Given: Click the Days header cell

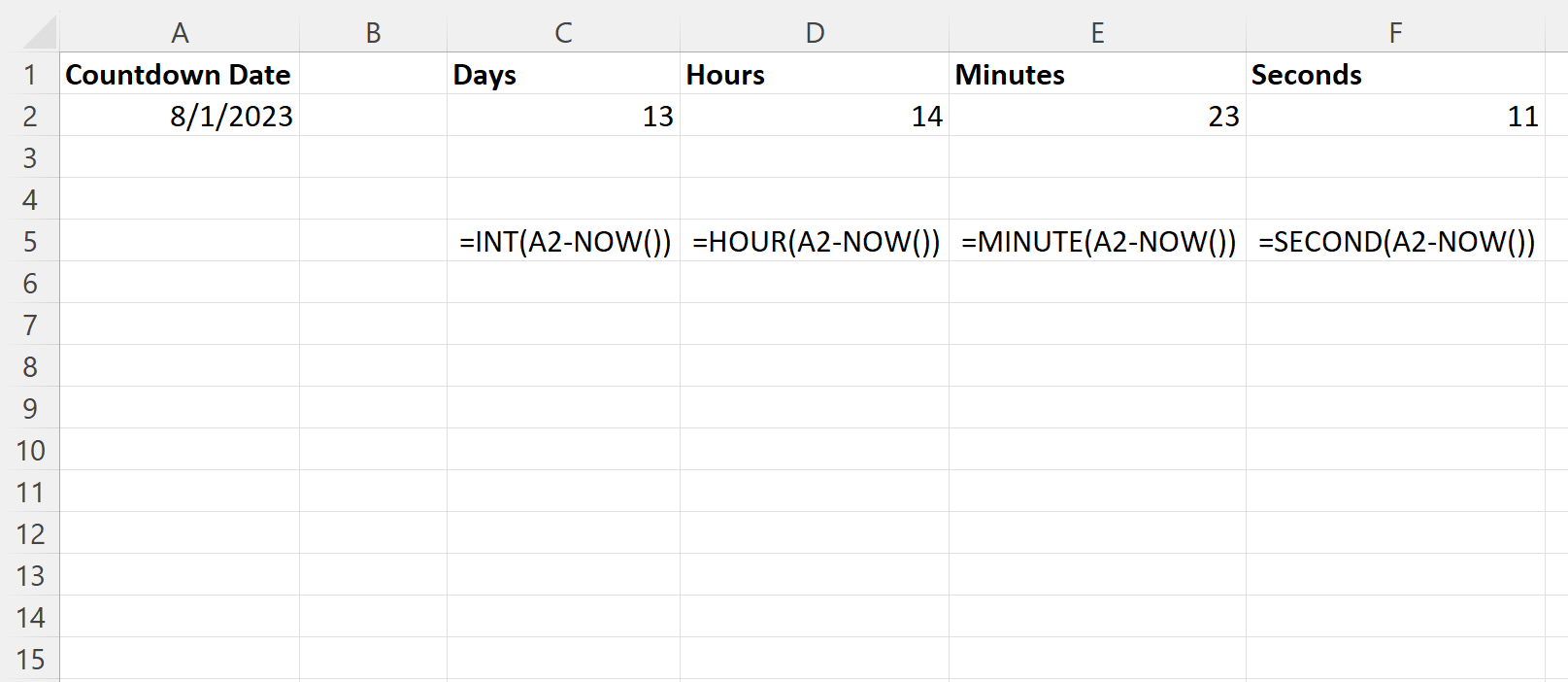Looking at the screenshot, I should (x=563, y=74).
